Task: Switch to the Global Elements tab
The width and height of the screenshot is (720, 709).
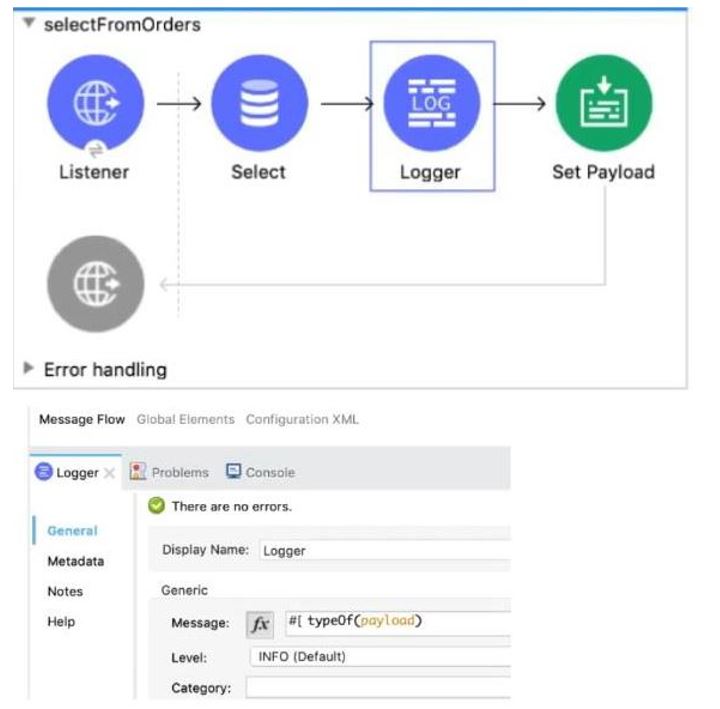Action: point(185,420)
